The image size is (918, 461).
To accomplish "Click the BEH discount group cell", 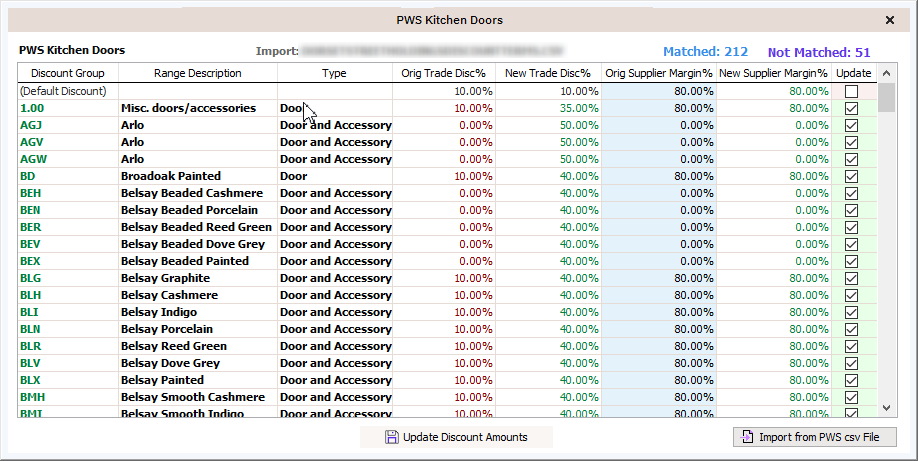I will click(x=68, y=193).
